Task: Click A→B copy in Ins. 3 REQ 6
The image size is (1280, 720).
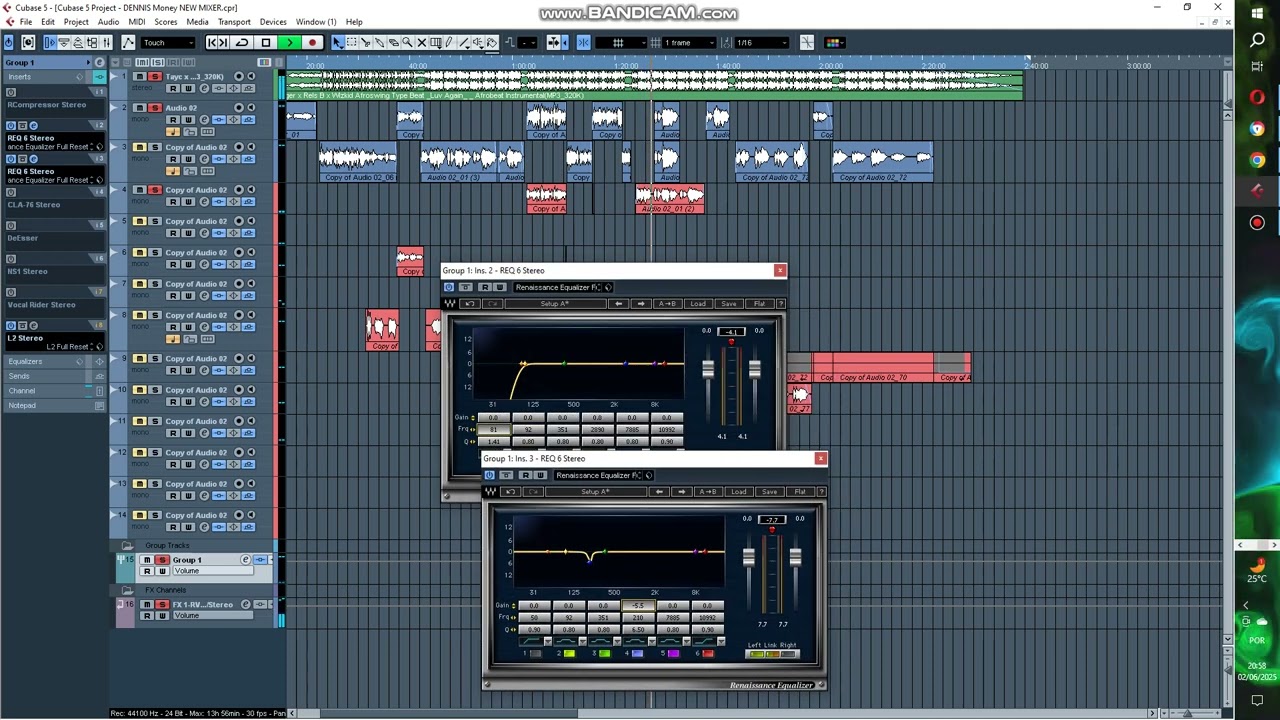Action: click(x=708, y=491)
